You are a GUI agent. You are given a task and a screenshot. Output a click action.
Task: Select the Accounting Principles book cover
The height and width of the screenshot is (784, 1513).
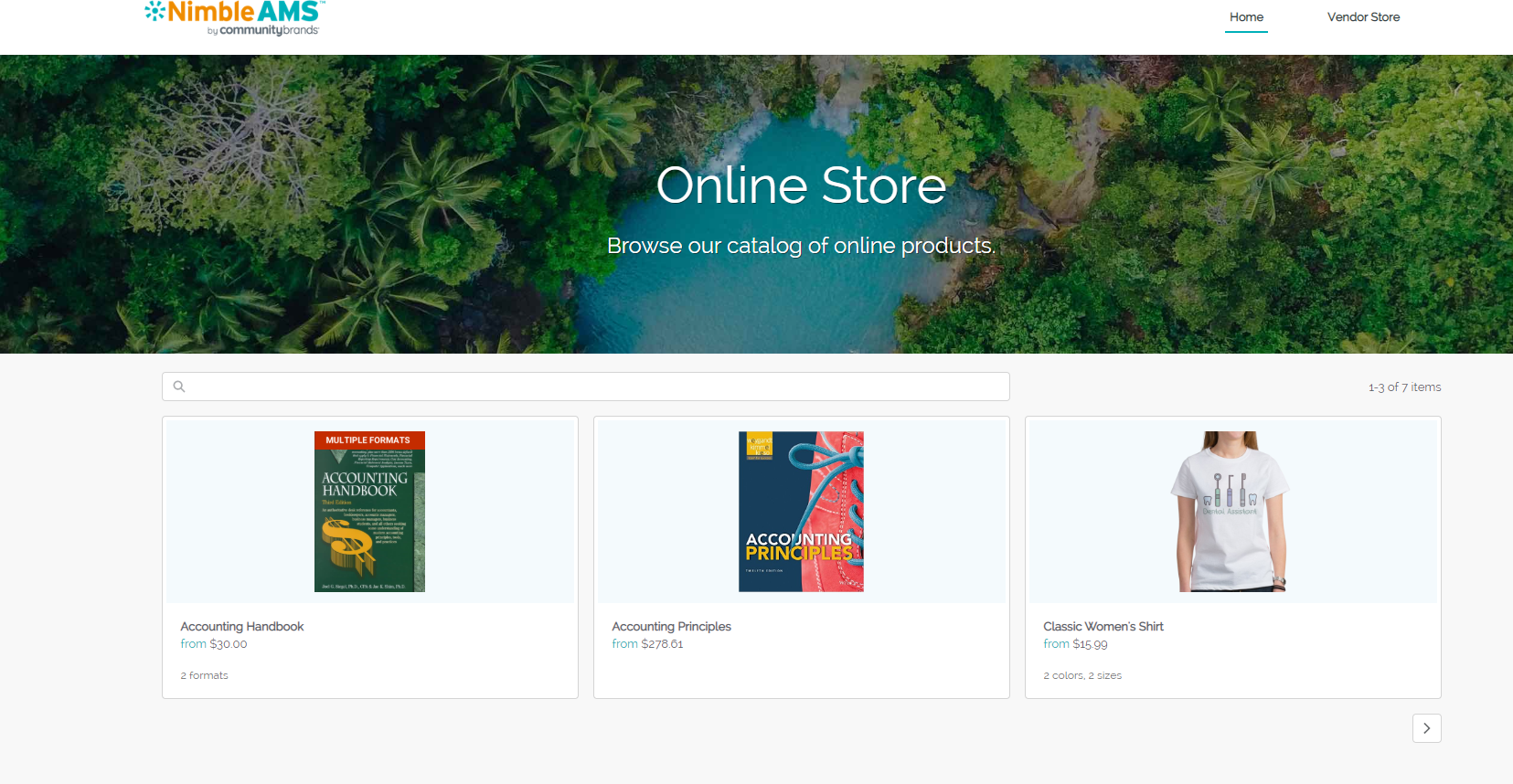pos(801,512)
